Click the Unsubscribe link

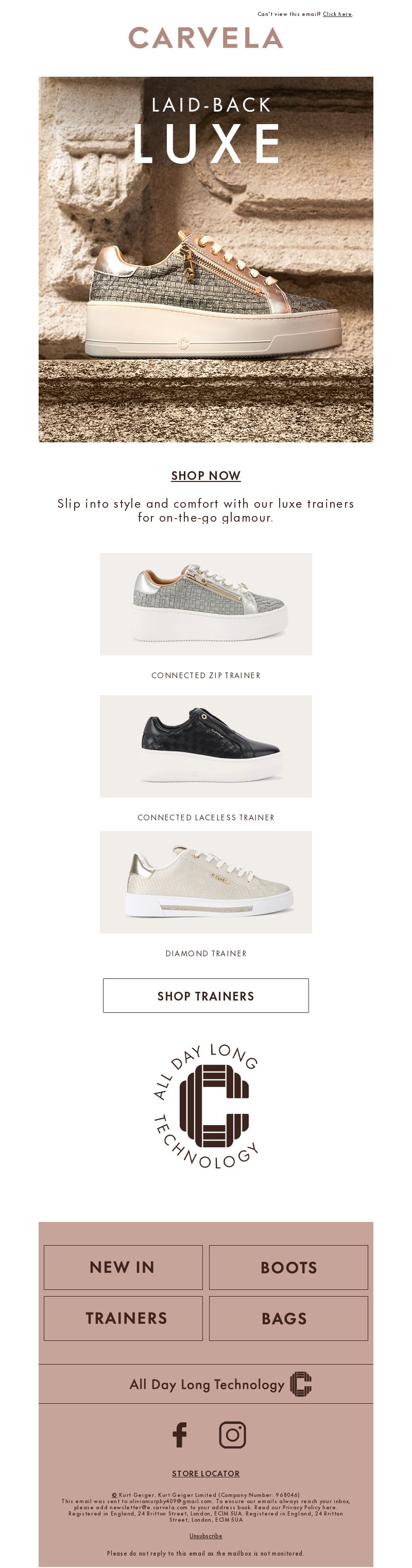coord(205,1536)
